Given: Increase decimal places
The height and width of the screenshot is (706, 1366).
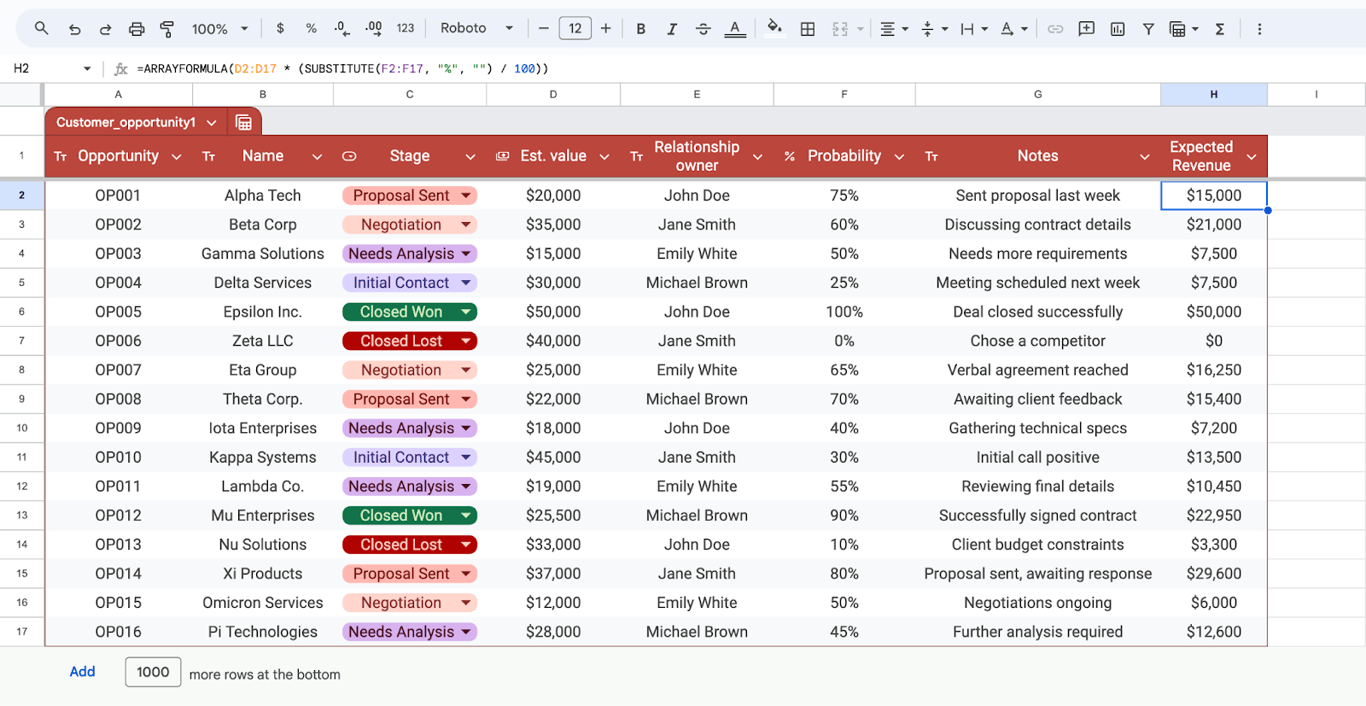Looking at the screenshot, I should point(374,29).
